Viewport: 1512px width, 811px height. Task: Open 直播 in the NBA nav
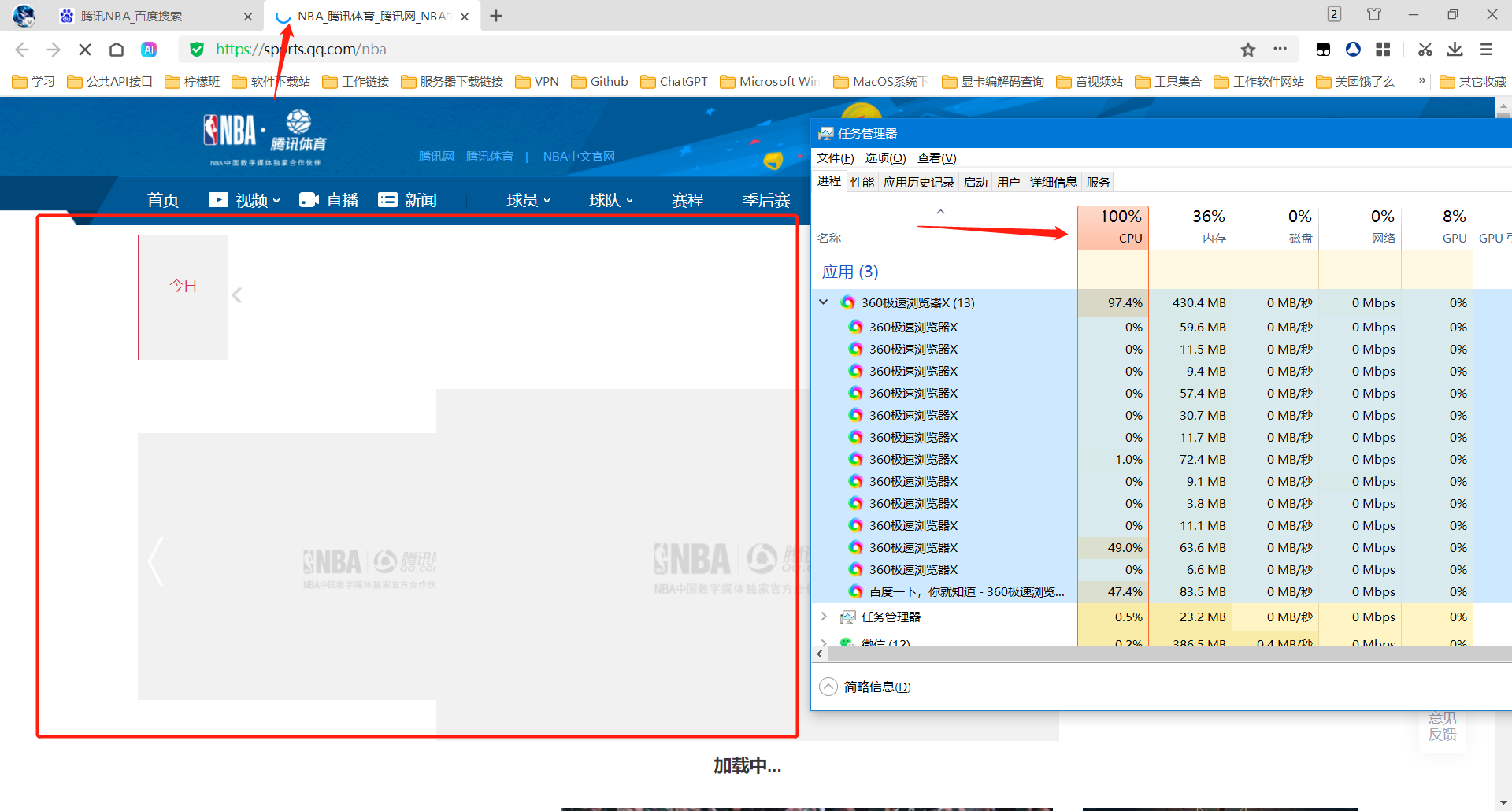[x=329, y=200]
